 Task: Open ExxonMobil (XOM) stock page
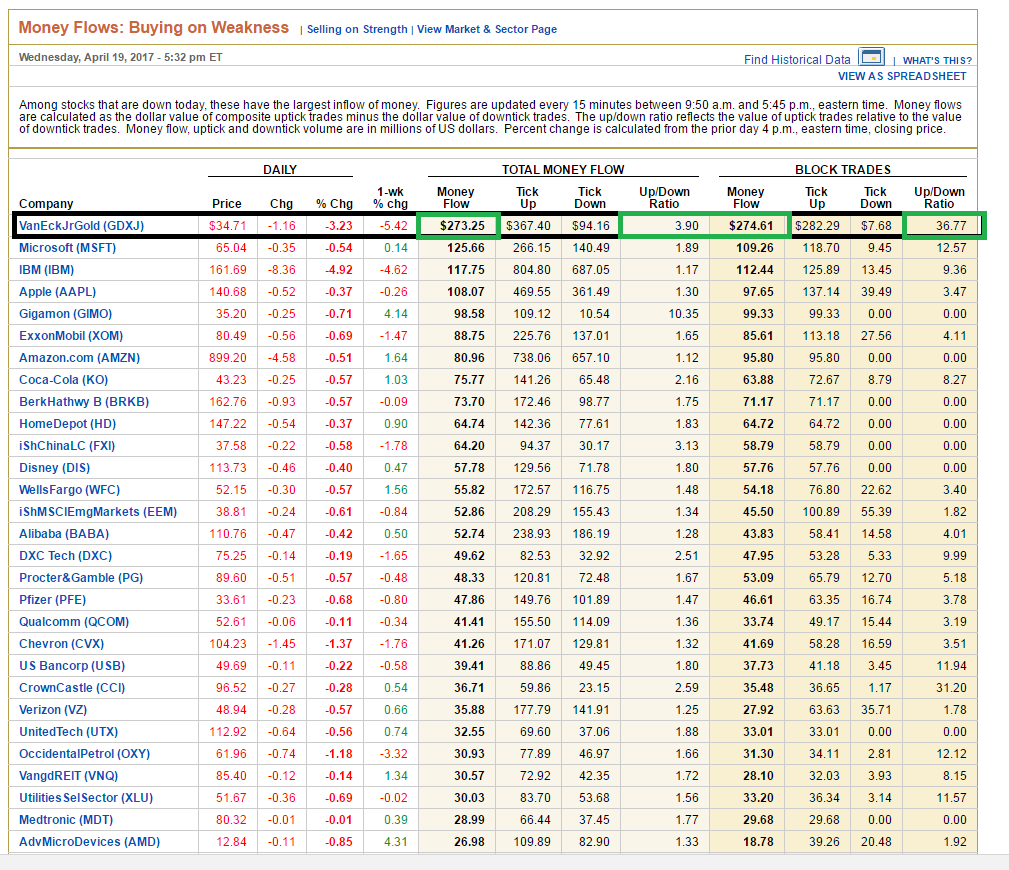click(x=71, y=336)
